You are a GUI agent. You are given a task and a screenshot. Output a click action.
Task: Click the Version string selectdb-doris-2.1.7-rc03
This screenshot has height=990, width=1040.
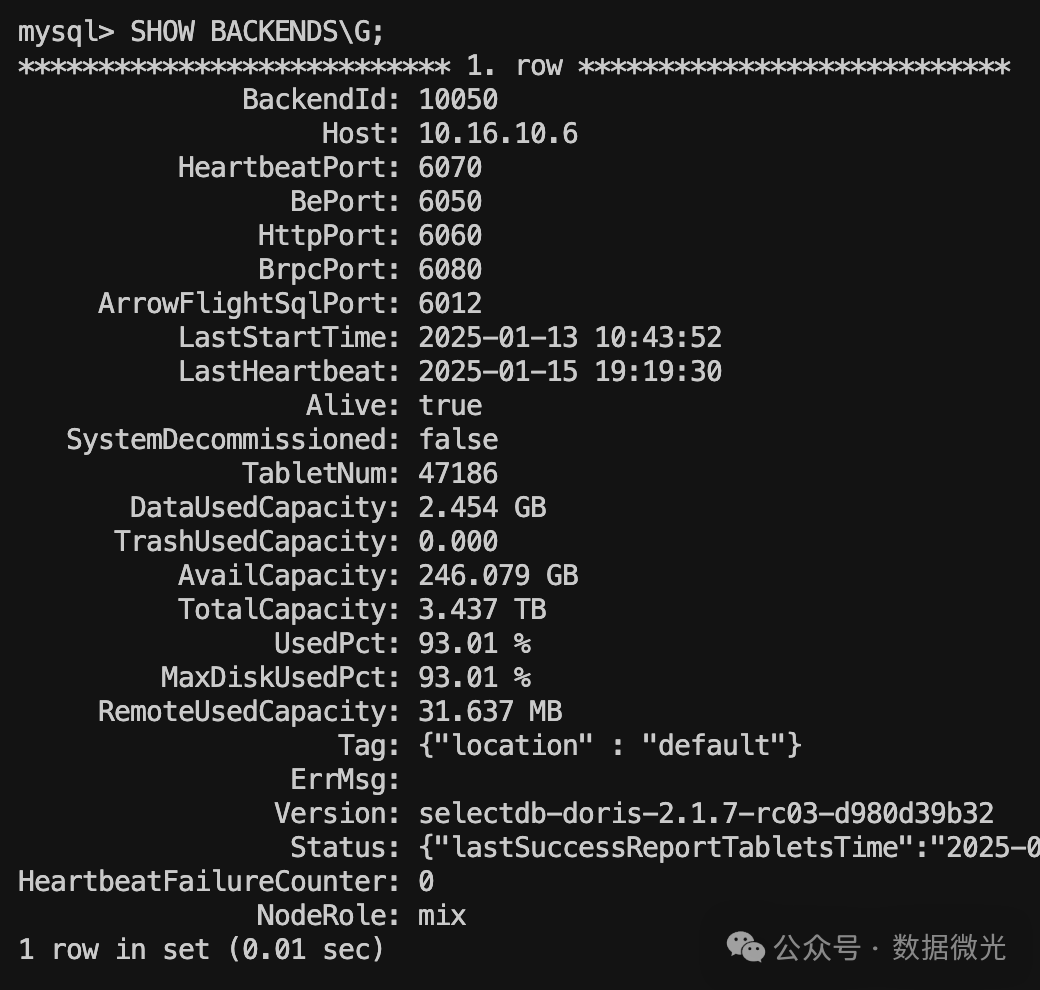tap(706, 813)
